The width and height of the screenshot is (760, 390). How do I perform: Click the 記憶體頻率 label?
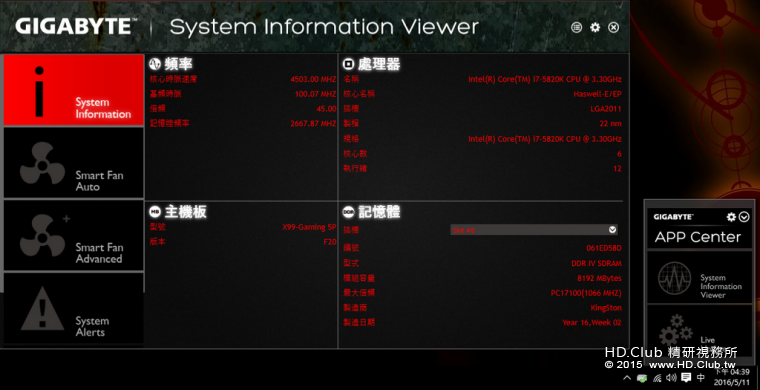pos(169,123)
